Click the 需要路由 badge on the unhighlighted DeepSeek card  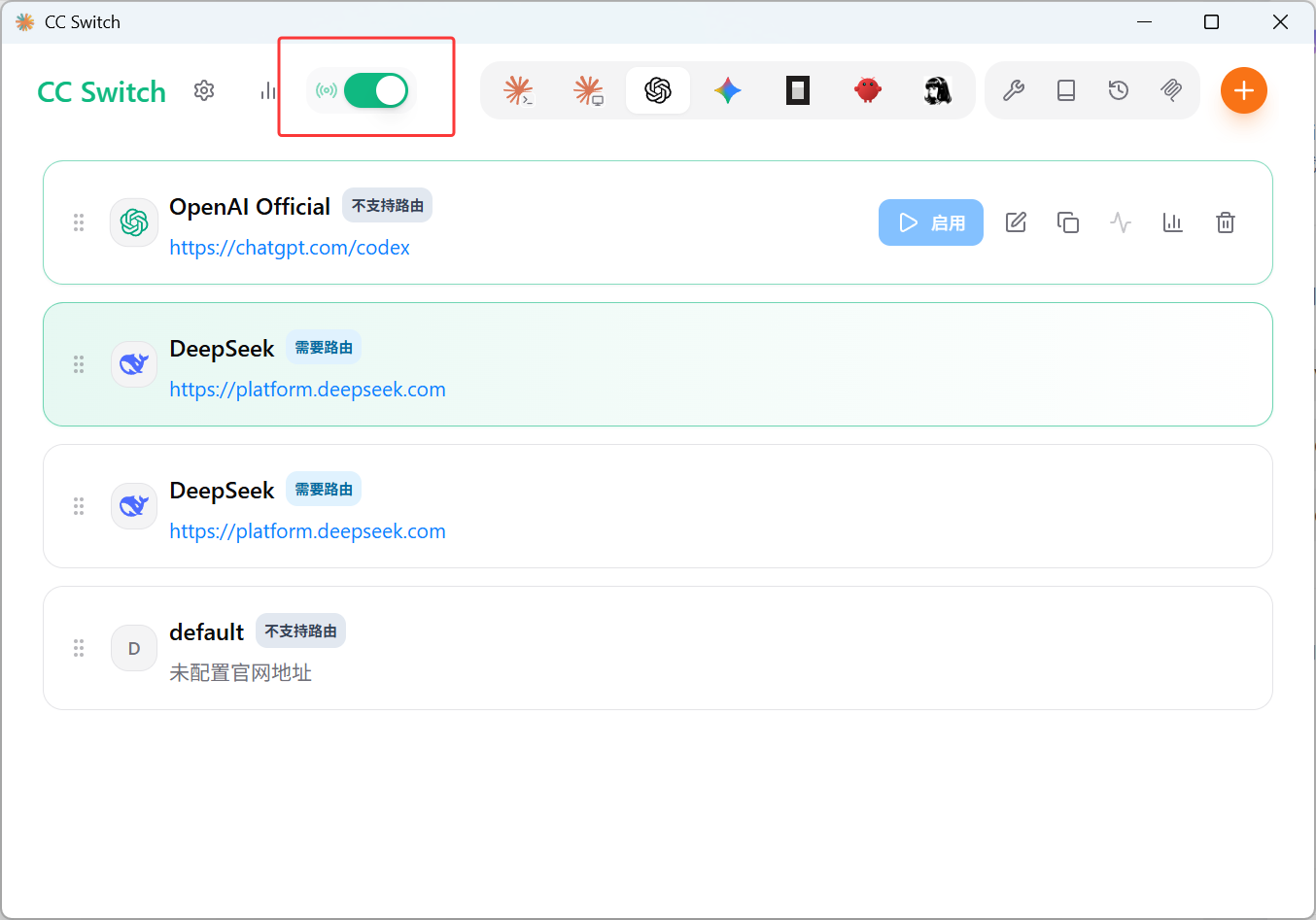[x=324, y=490]
